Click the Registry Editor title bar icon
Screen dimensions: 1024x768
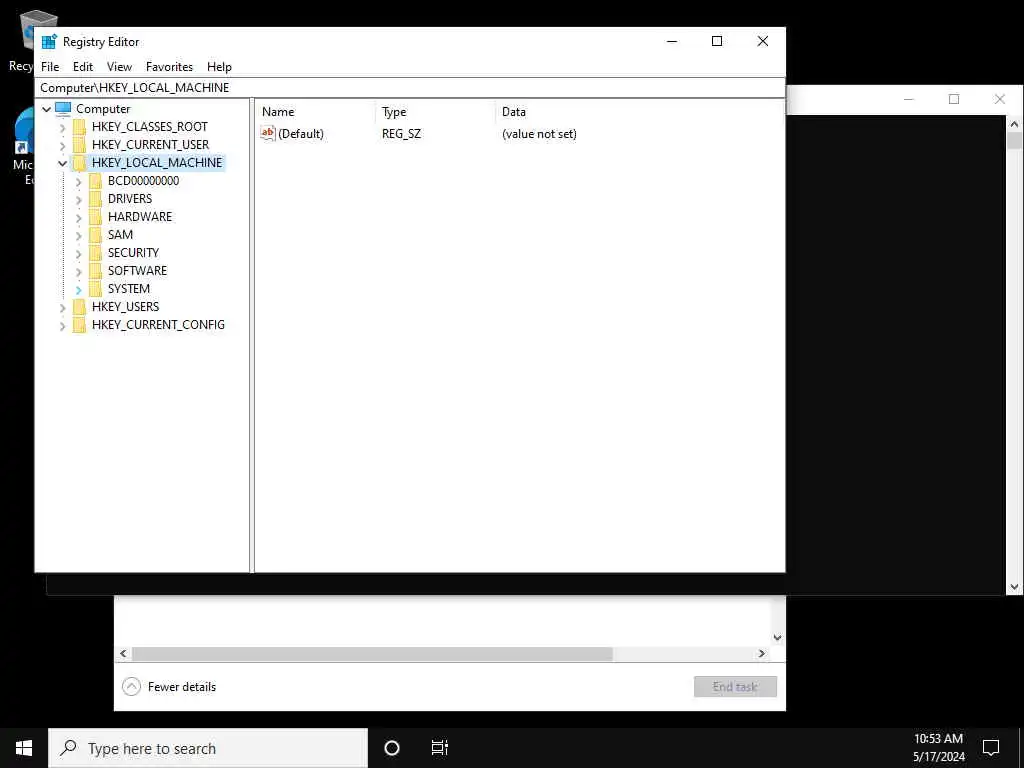50,41
